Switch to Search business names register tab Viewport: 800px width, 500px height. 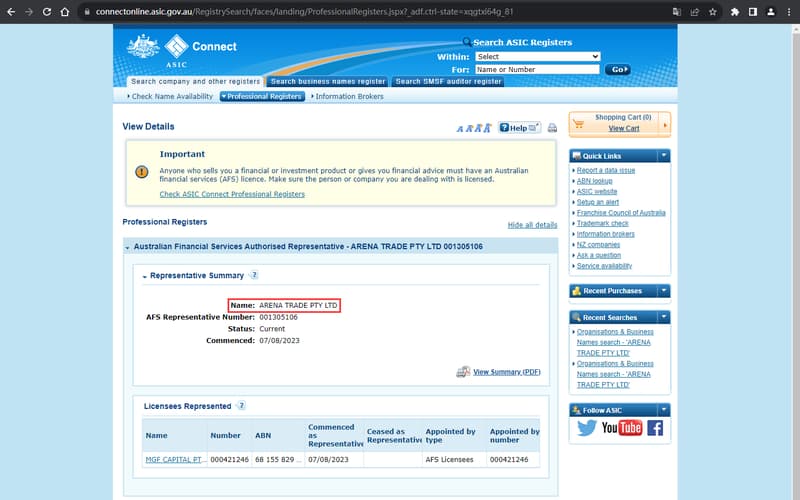(328, 82)
